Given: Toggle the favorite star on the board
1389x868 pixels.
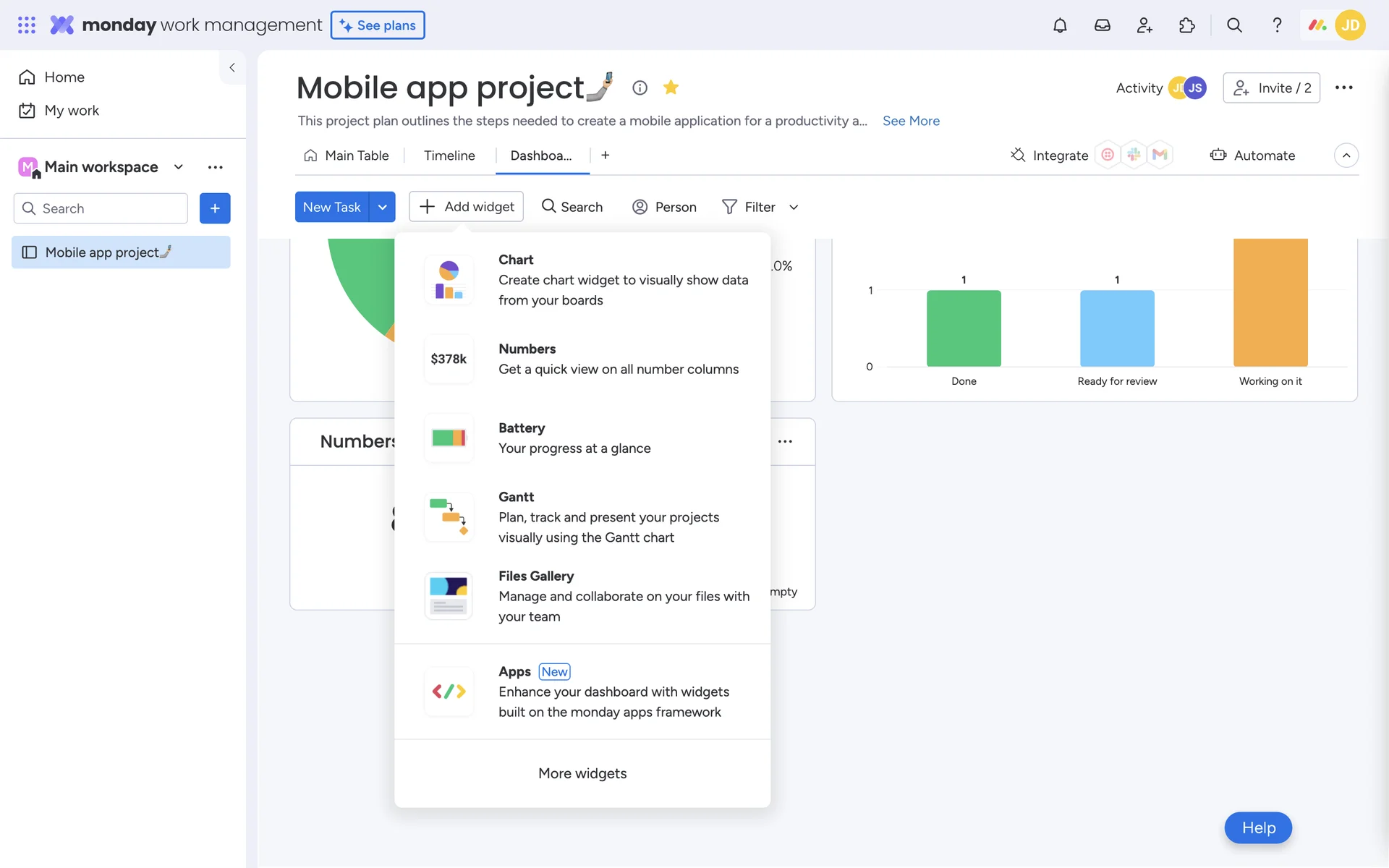Looking at the screenshot, I should click(x=671, y=88).
